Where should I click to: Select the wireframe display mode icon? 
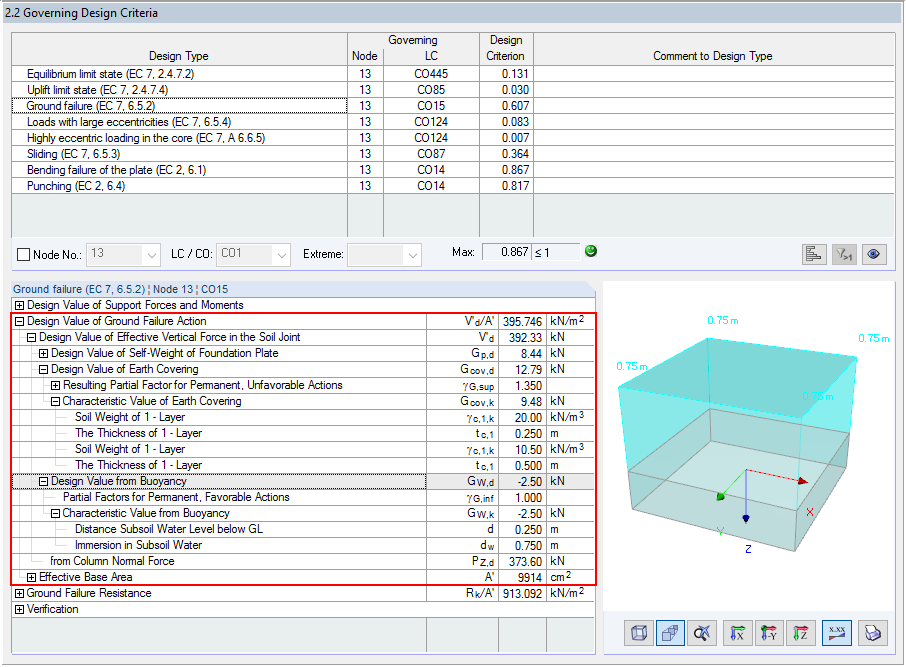637,633
